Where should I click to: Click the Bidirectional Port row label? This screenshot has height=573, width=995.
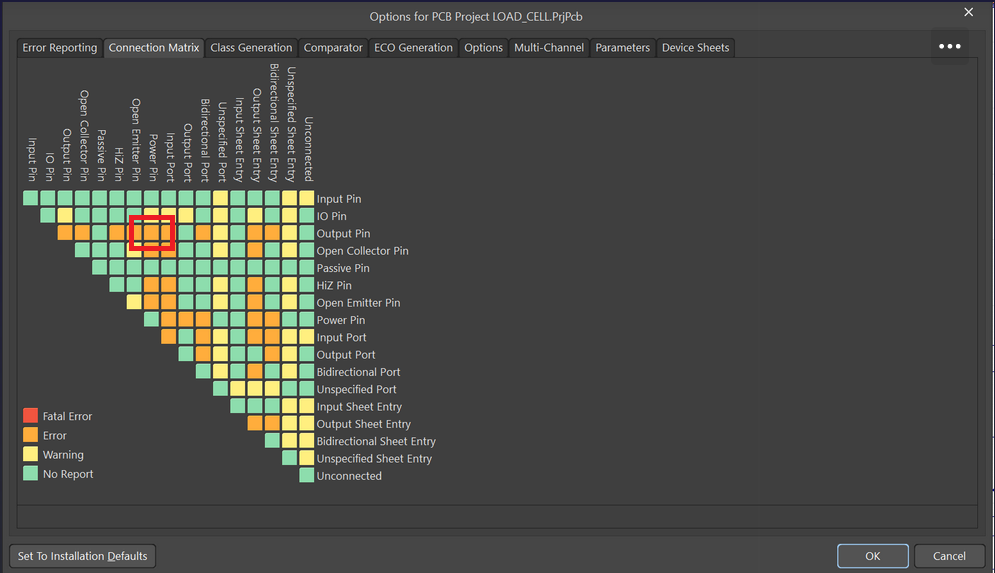[359, 372]
